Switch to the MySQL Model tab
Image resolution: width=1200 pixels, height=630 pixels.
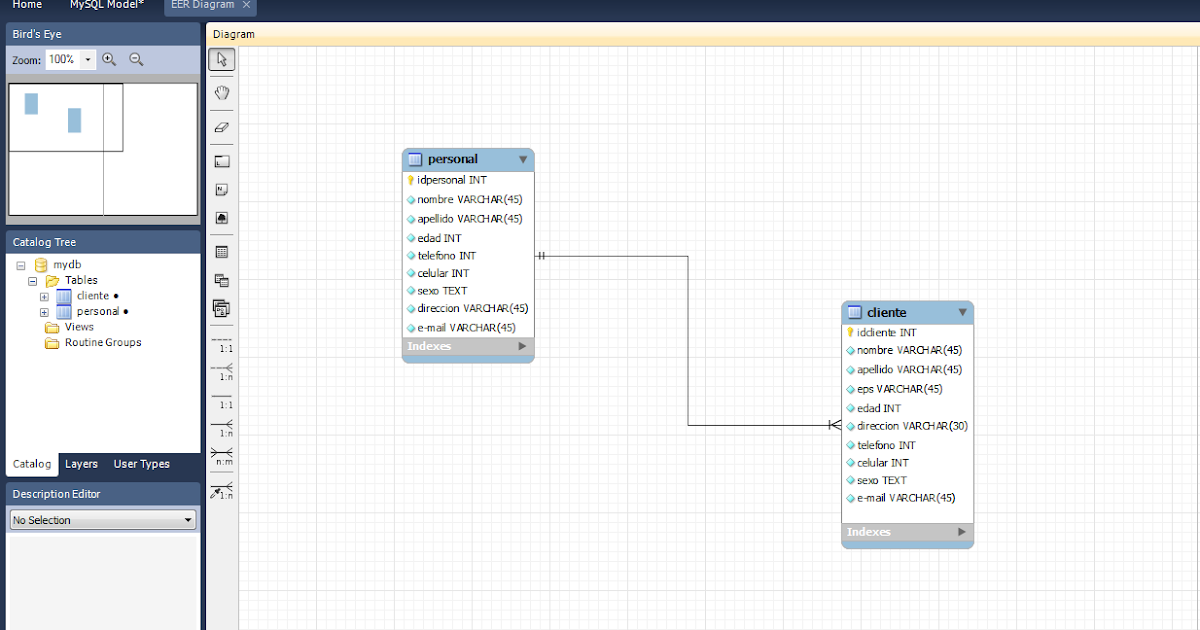point(107,5)
